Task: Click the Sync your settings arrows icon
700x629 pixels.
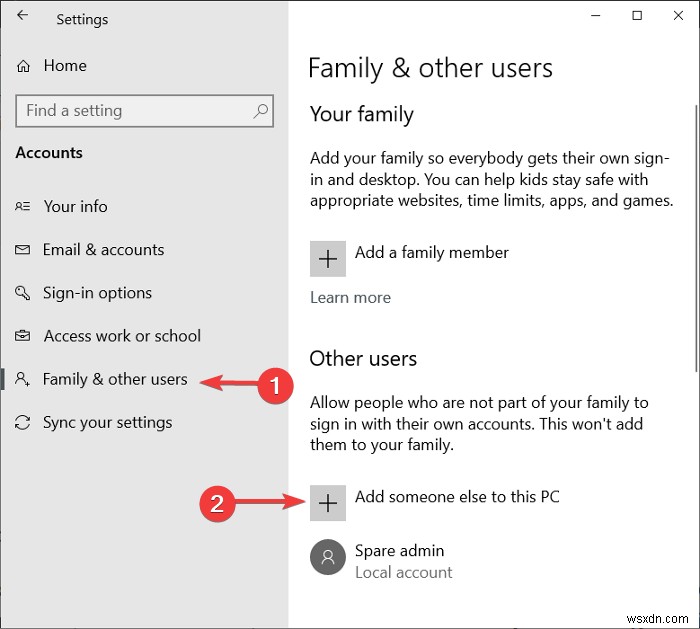Action: [23, 422]
